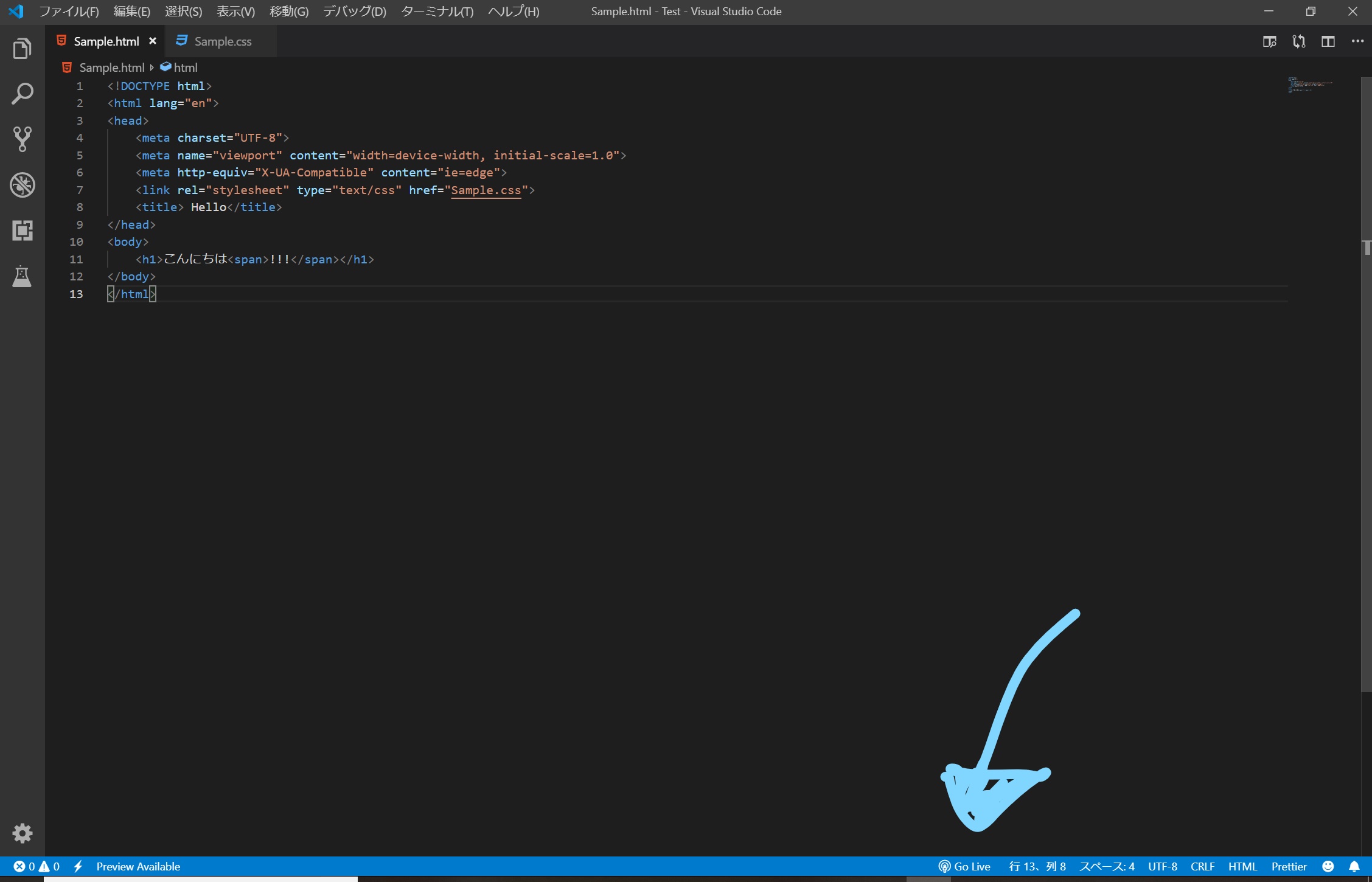Open the Debug view icon
Image resolution: width=1372 pixels, height=882 pixels.
tap(22, 185)
